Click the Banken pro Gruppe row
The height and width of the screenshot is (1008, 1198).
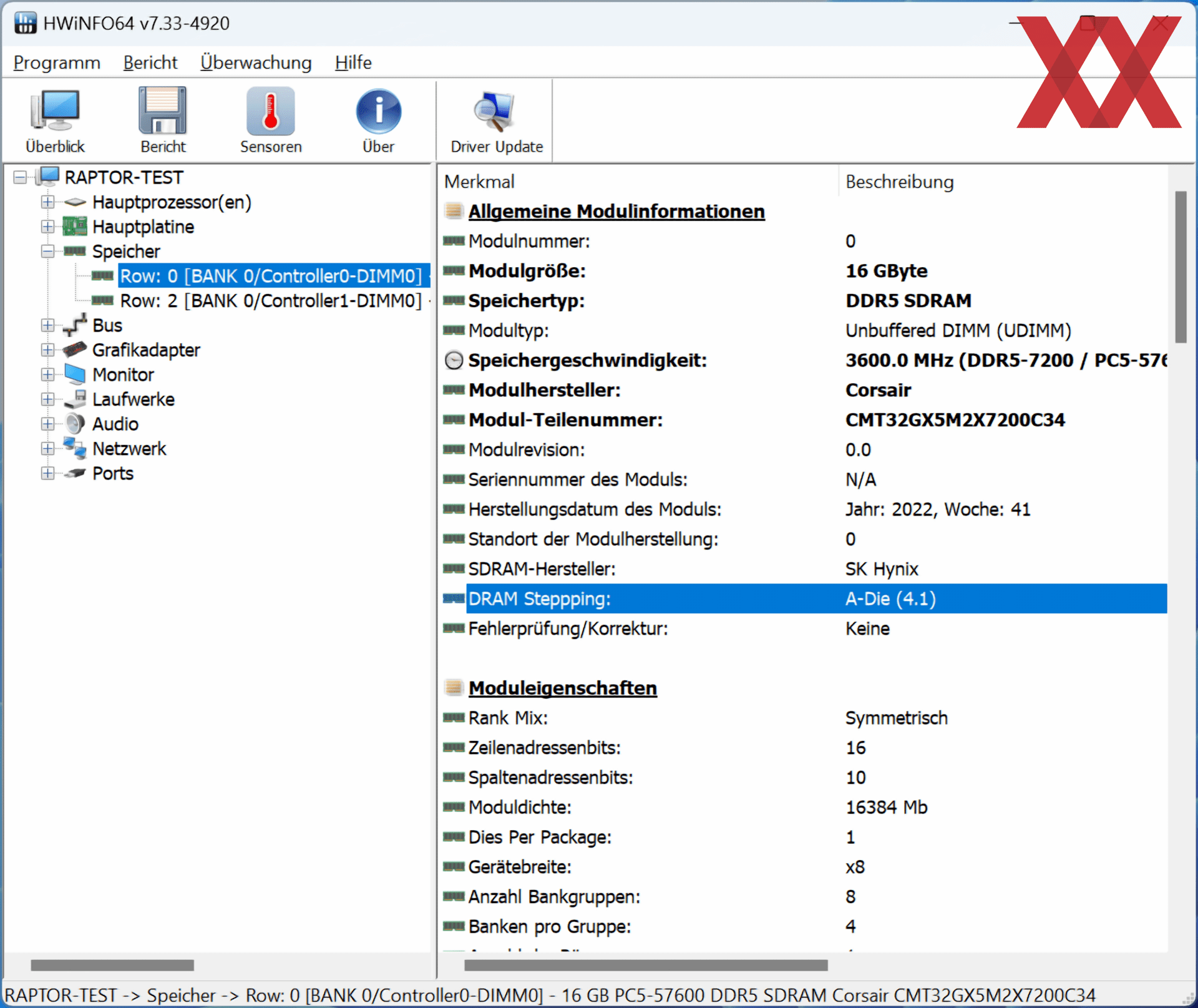pos(805,926)
